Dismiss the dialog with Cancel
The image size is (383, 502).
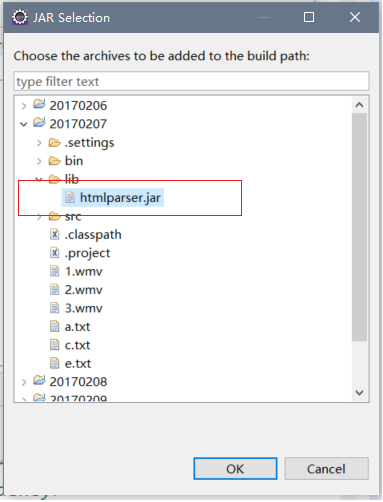[x=326, y=469]
